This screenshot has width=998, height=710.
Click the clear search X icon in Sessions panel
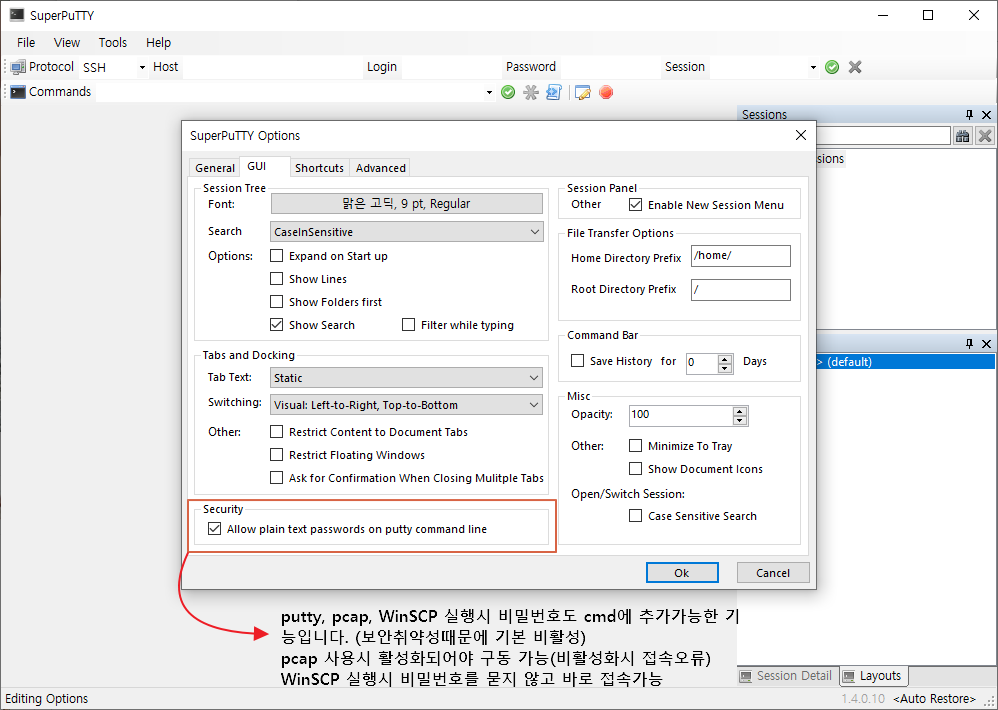[x=985, y=136]
